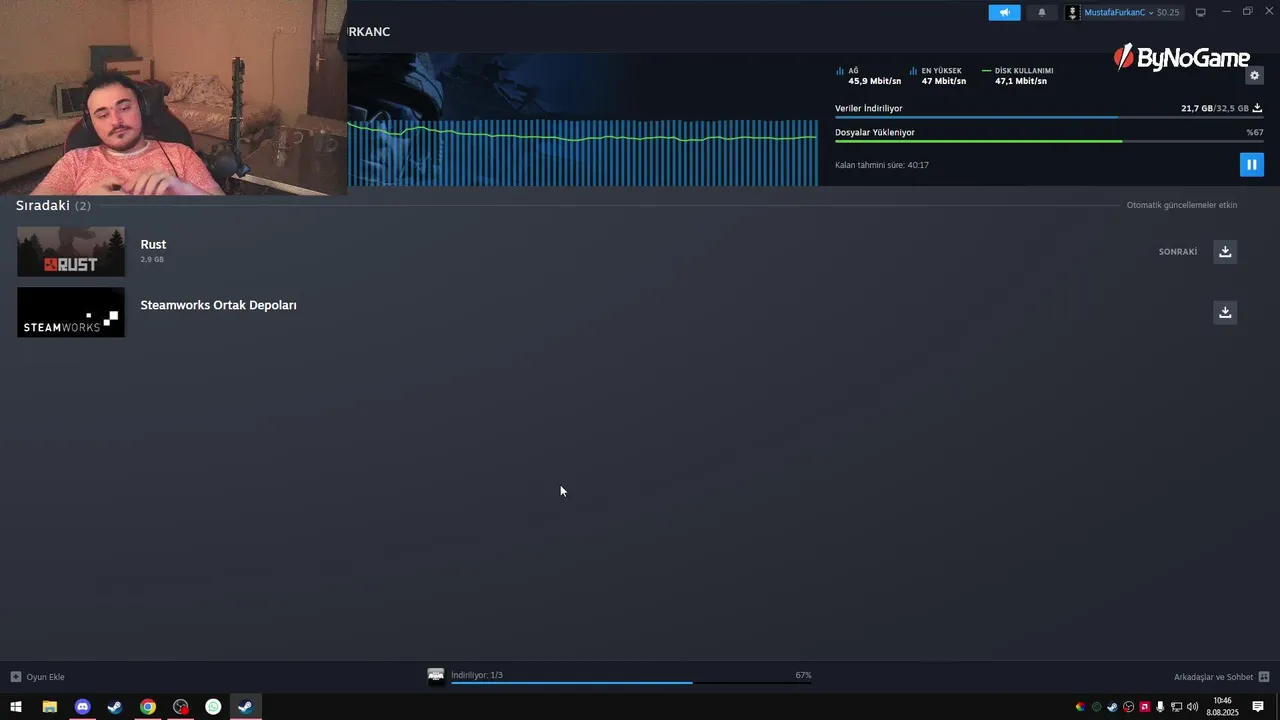
Task: Open File Explorer from the taskbar
Action: [x=49, y=707]
